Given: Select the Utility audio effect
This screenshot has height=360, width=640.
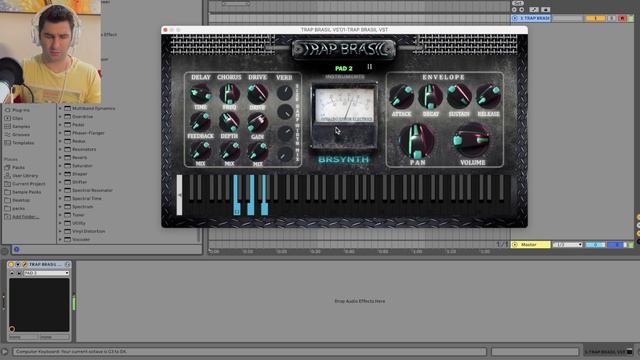Looking at the screenshot, I should [75, 223].
